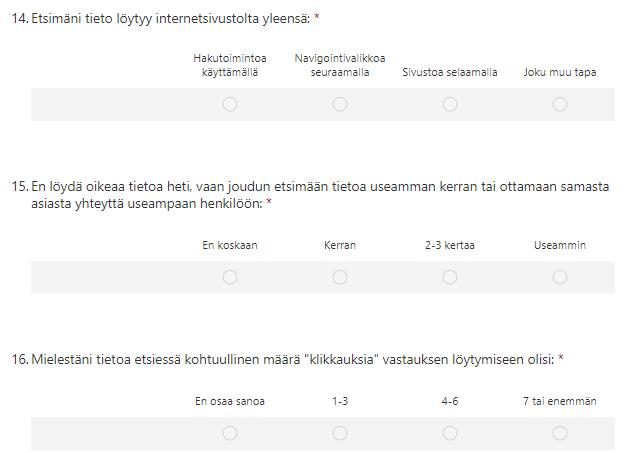Select the '2-3 kertaa' radio button

[x=450, y=277]
